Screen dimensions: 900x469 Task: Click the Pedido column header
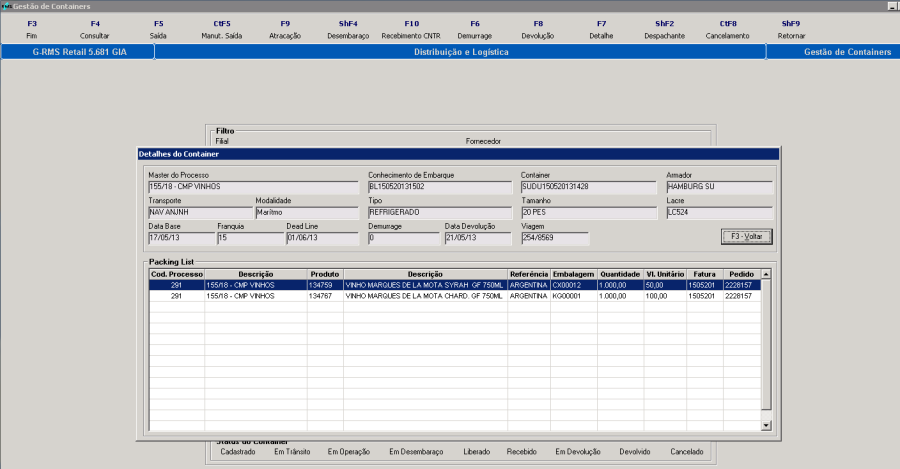pyautogui.click(x=742, y=274)
